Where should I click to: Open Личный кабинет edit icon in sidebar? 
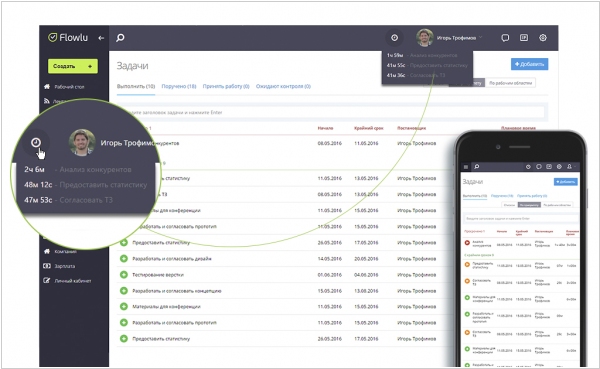tap(47, 280)
